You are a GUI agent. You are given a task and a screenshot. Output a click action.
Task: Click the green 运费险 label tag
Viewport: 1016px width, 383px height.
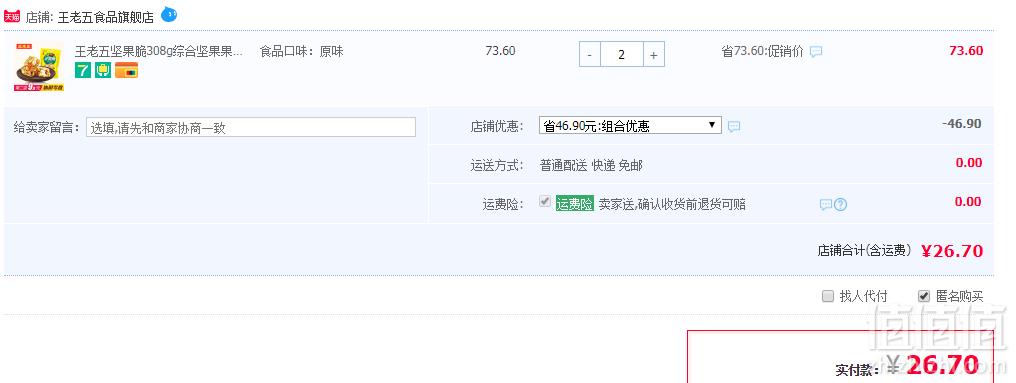pyautogui.click(x=575, y=204)
